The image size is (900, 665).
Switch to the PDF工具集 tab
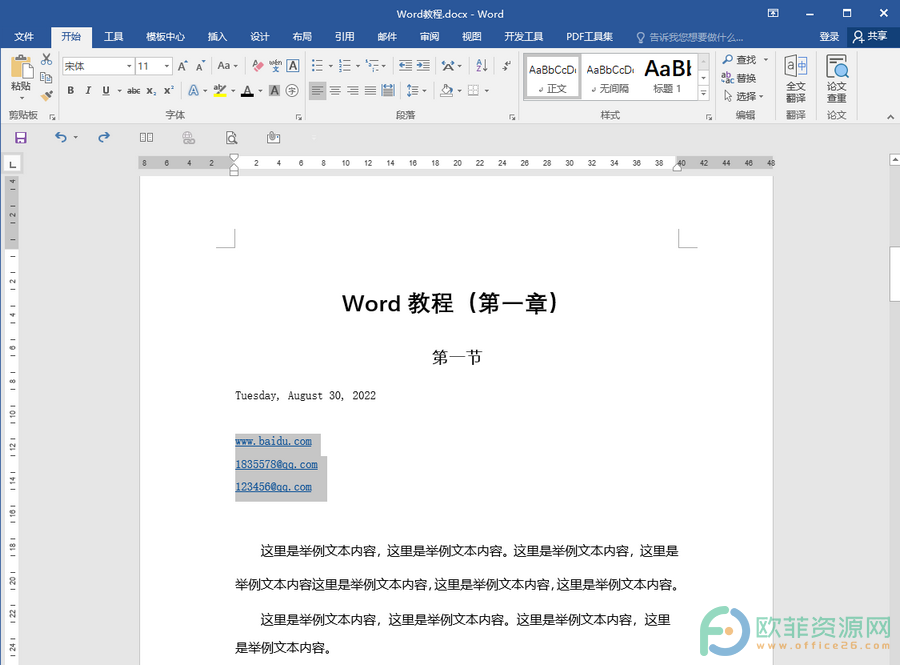pos(589,37)
